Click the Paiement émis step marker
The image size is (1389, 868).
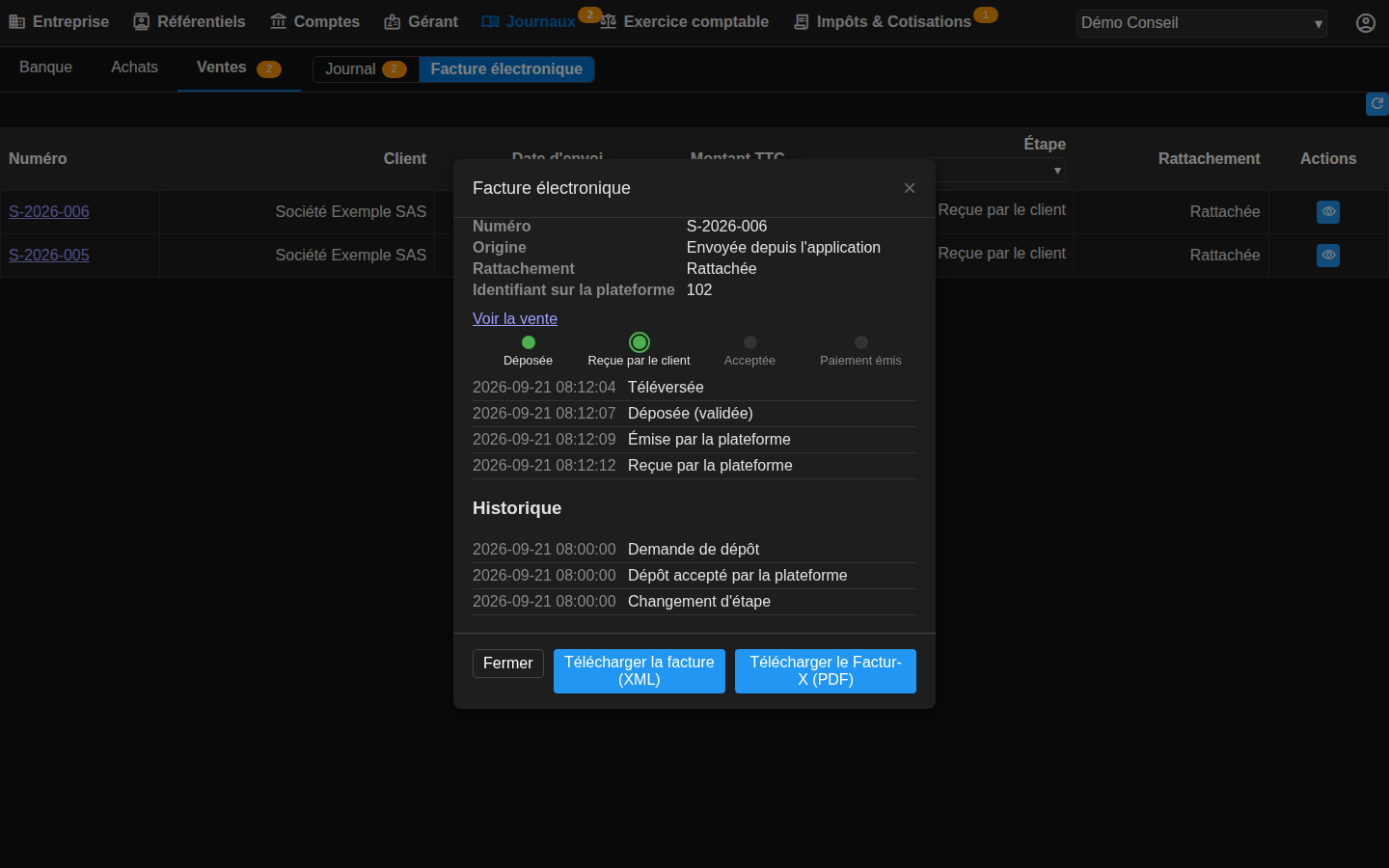click(861, 342)
